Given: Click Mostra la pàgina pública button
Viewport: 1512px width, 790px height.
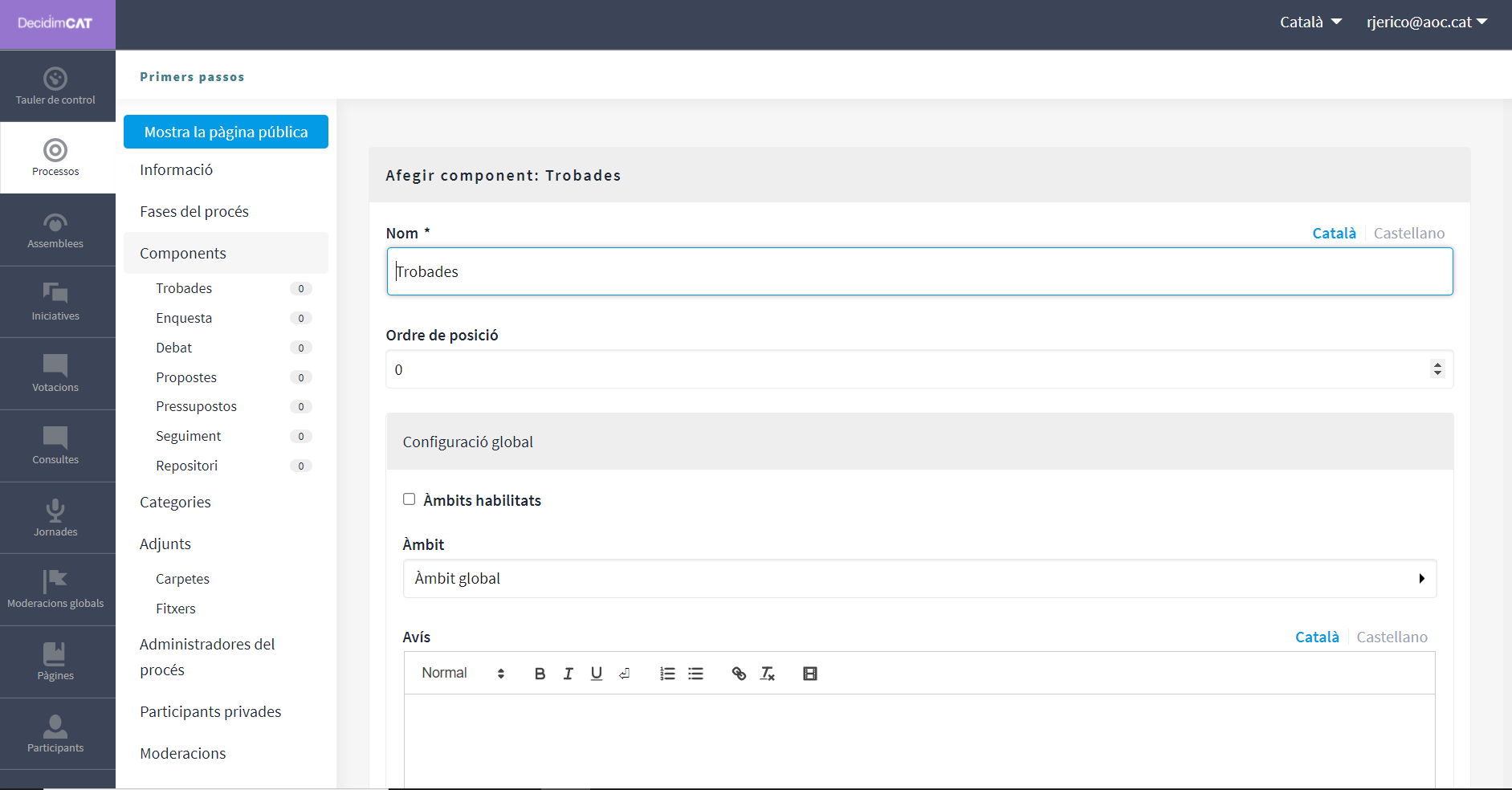Looking at the screenshot, I should 226,132.
